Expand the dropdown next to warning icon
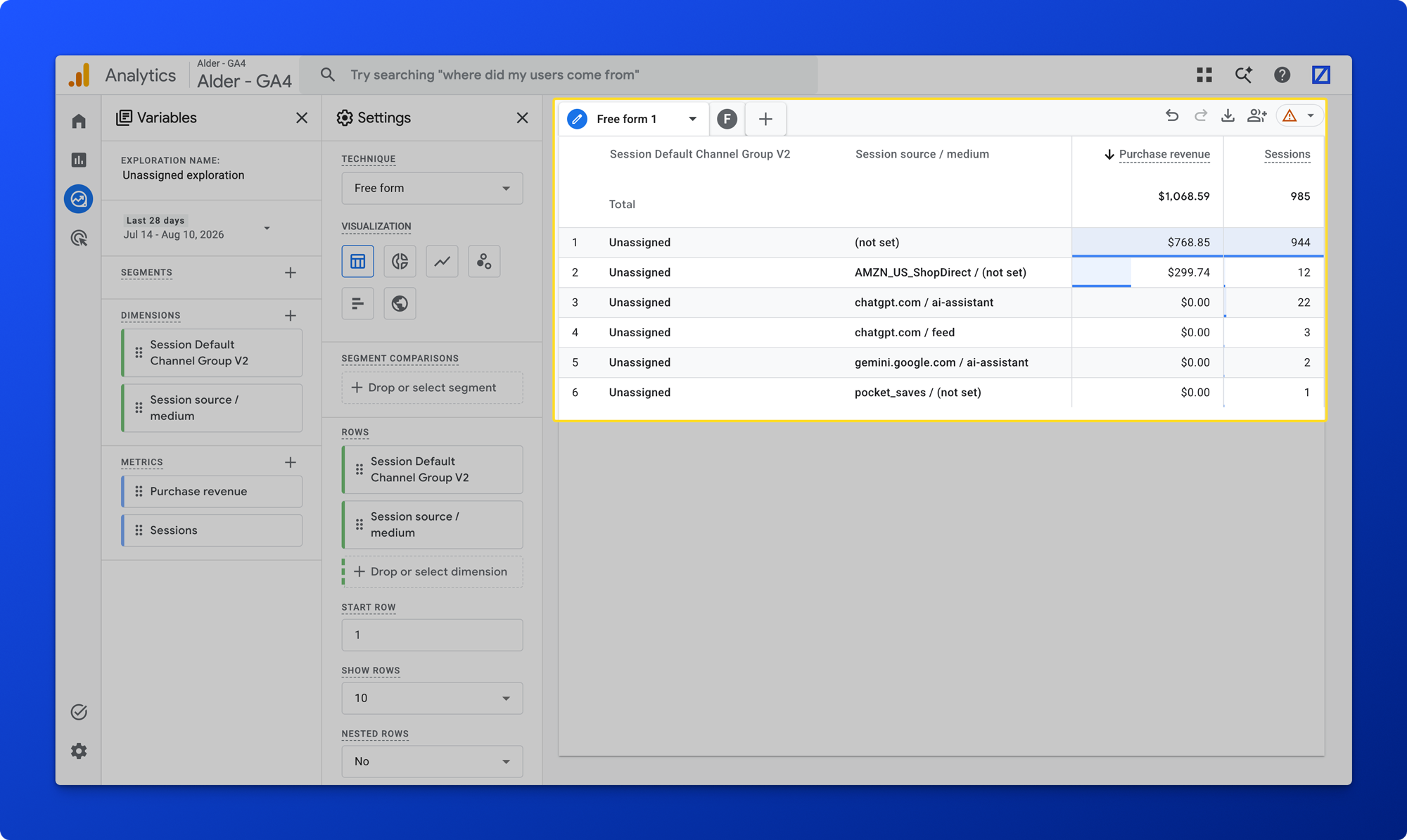 [1311, 116]
